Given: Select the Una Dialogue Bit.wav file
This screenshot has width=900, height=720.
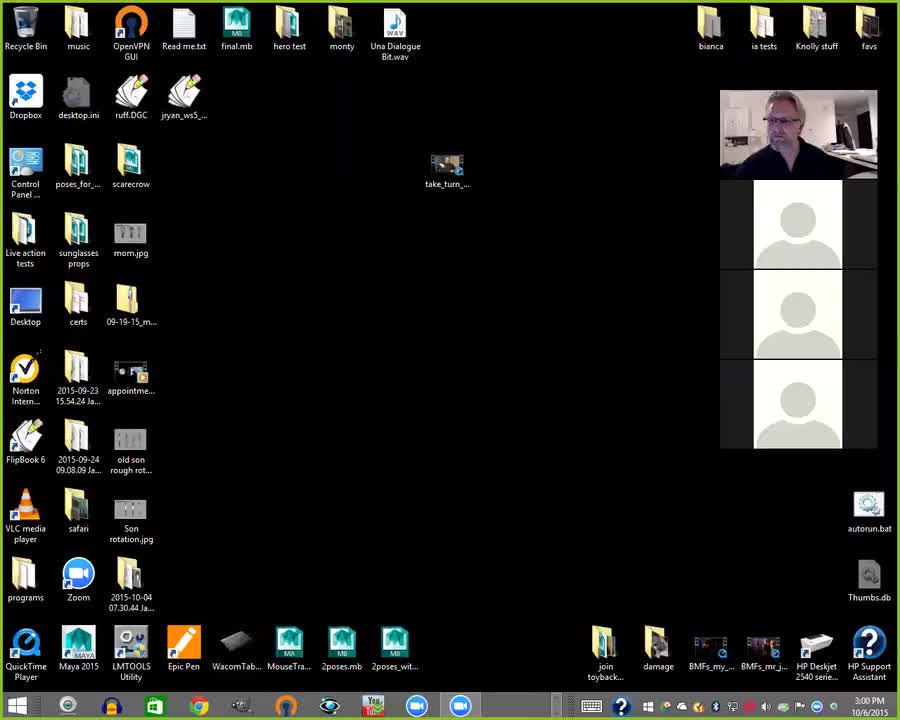Looking at the screenshot, I should [395, 33].
